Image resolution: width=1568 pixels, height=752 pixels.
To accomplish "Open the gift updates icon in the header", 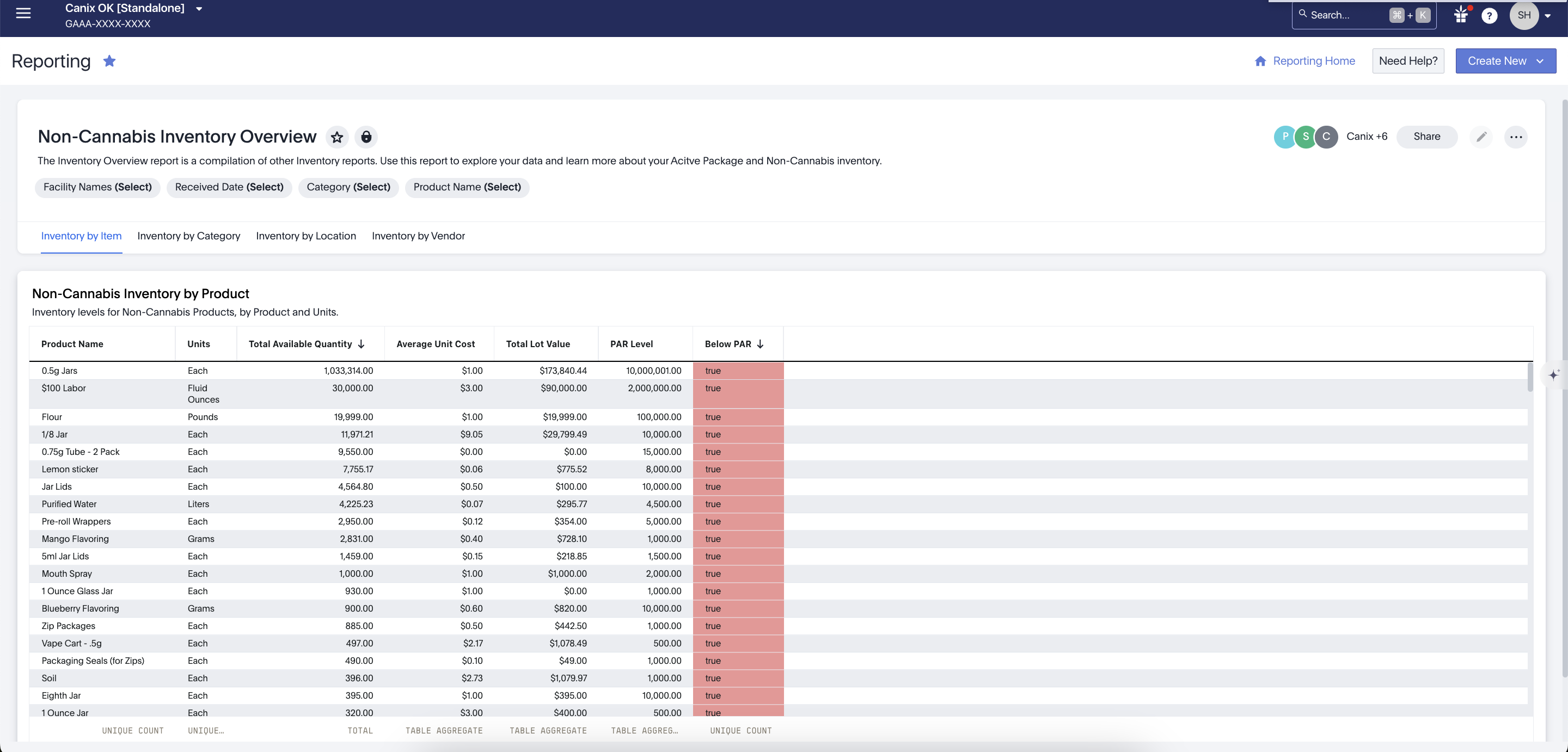I will 1461,15.
